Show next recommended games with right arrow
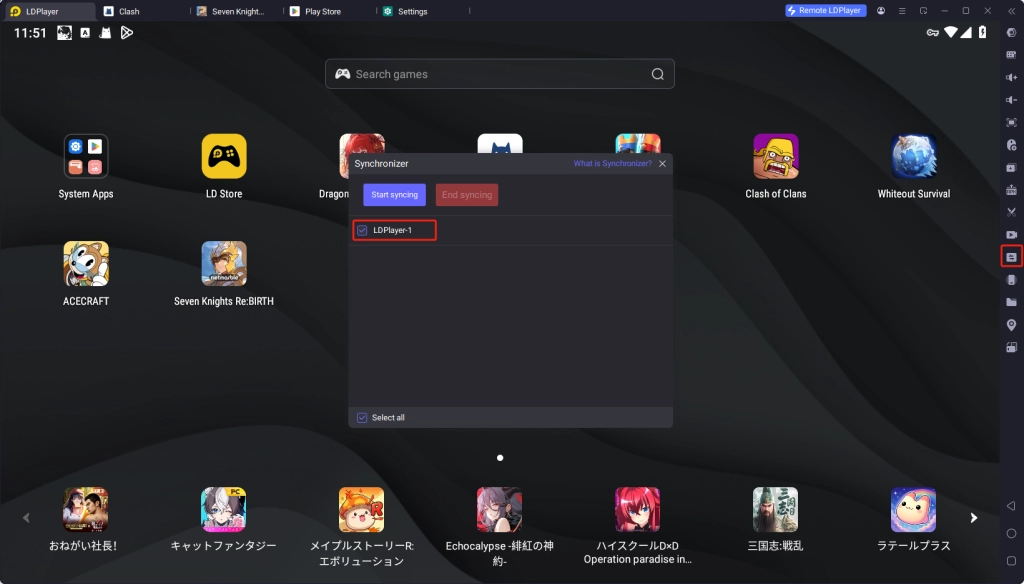This screenshot has width=1024, height=584. point(973,518)
